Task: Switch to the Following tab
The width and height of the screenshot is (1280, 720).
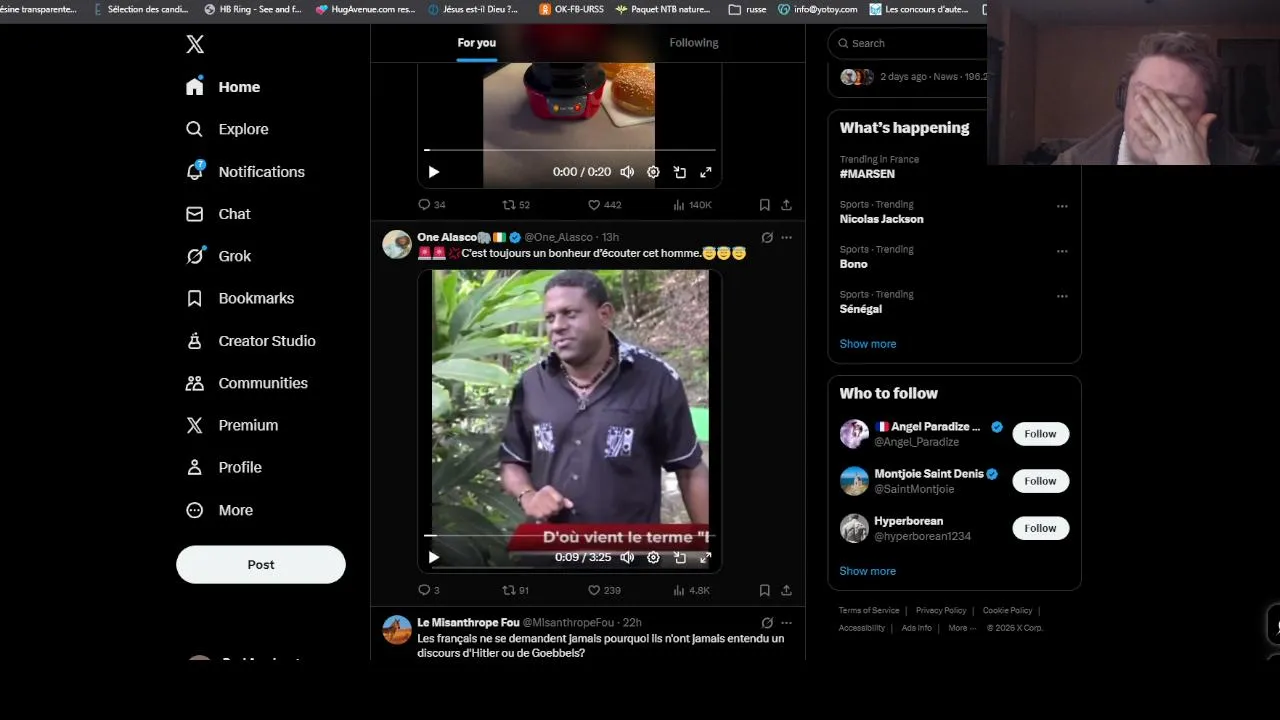Action: [x=694, y=43]
